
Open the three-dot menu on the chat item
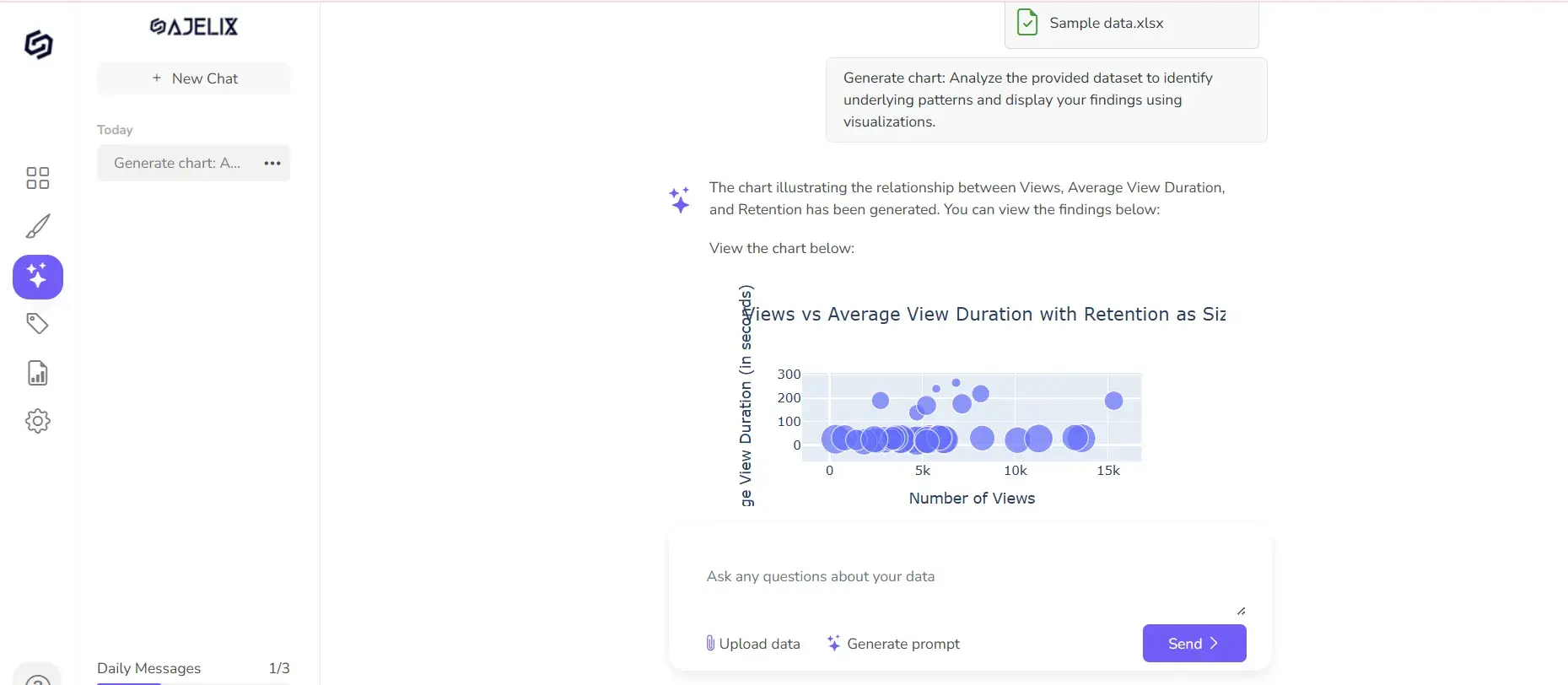pos(271,163)
